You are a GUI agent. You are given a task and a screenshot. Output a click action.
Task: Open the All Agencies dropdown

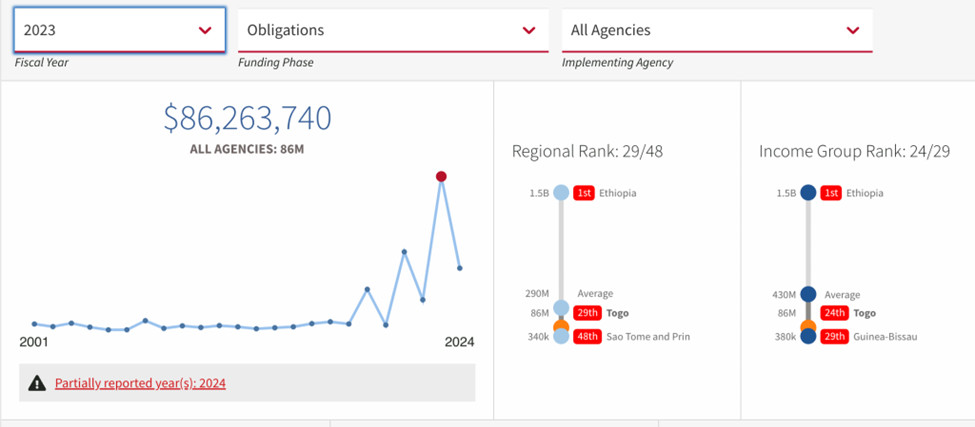[x=717, y=30]
